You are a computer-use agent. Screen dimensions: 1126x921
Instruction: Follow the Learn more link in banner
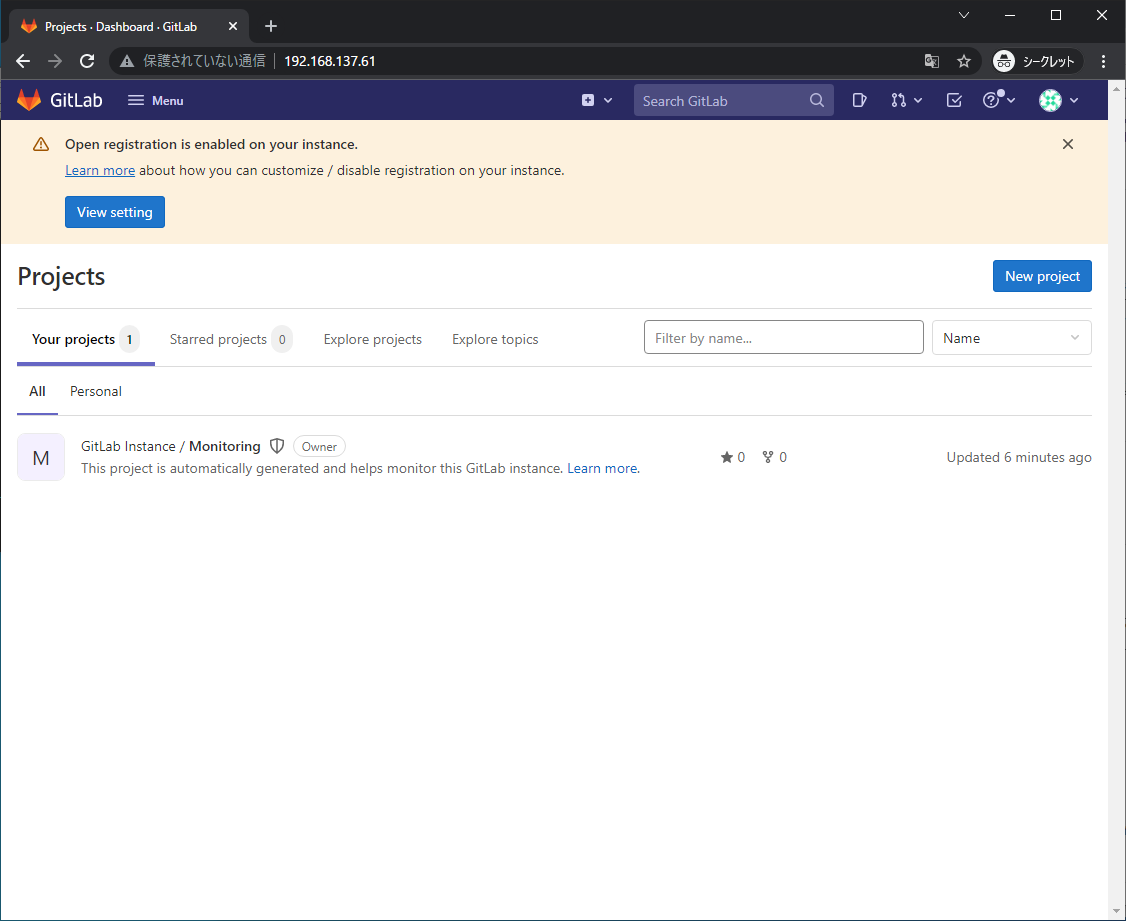click(x=100, y=170)
